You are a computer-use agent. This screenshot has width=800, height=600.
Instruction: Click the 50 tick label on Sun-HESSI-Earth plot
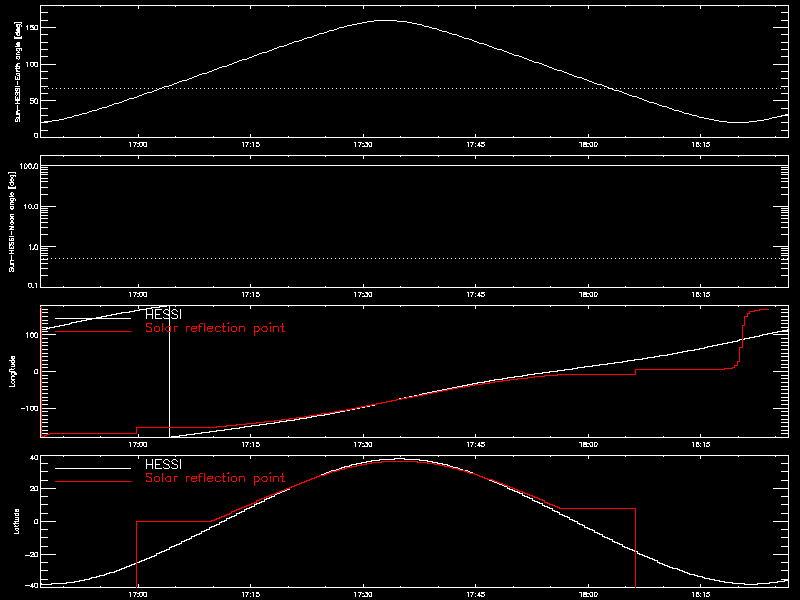(34, 101)
